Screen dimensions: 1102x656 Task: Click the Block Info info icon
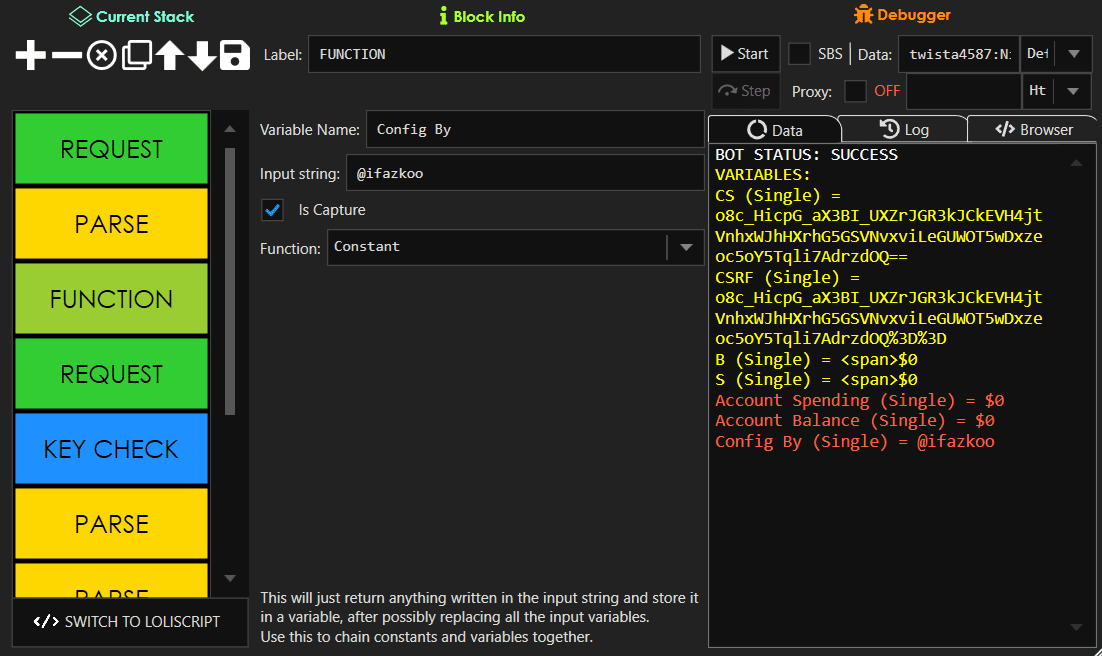tap(443, 16)
